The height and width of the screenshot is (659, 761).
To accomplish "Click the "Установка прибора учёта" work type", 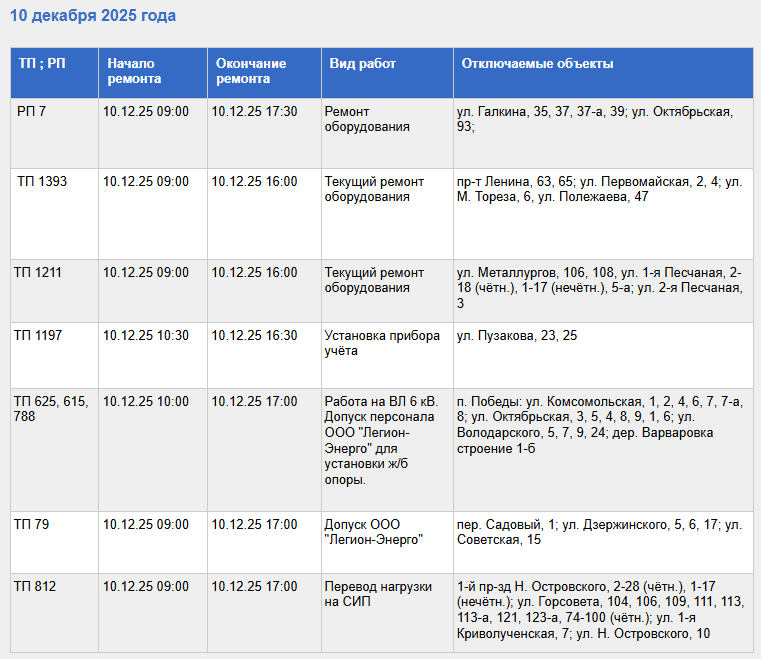I will [x=382, y=343].
